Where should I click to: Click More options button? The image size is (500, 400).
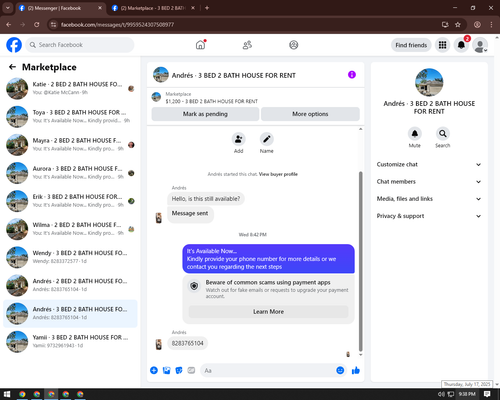[310, 114]
